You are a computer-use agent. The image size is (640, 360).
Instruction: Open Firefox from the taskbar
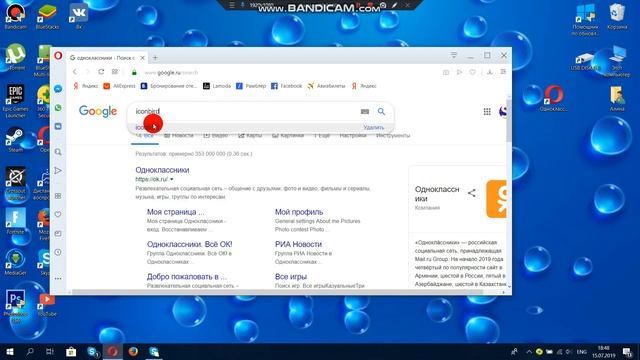(133, 351)
